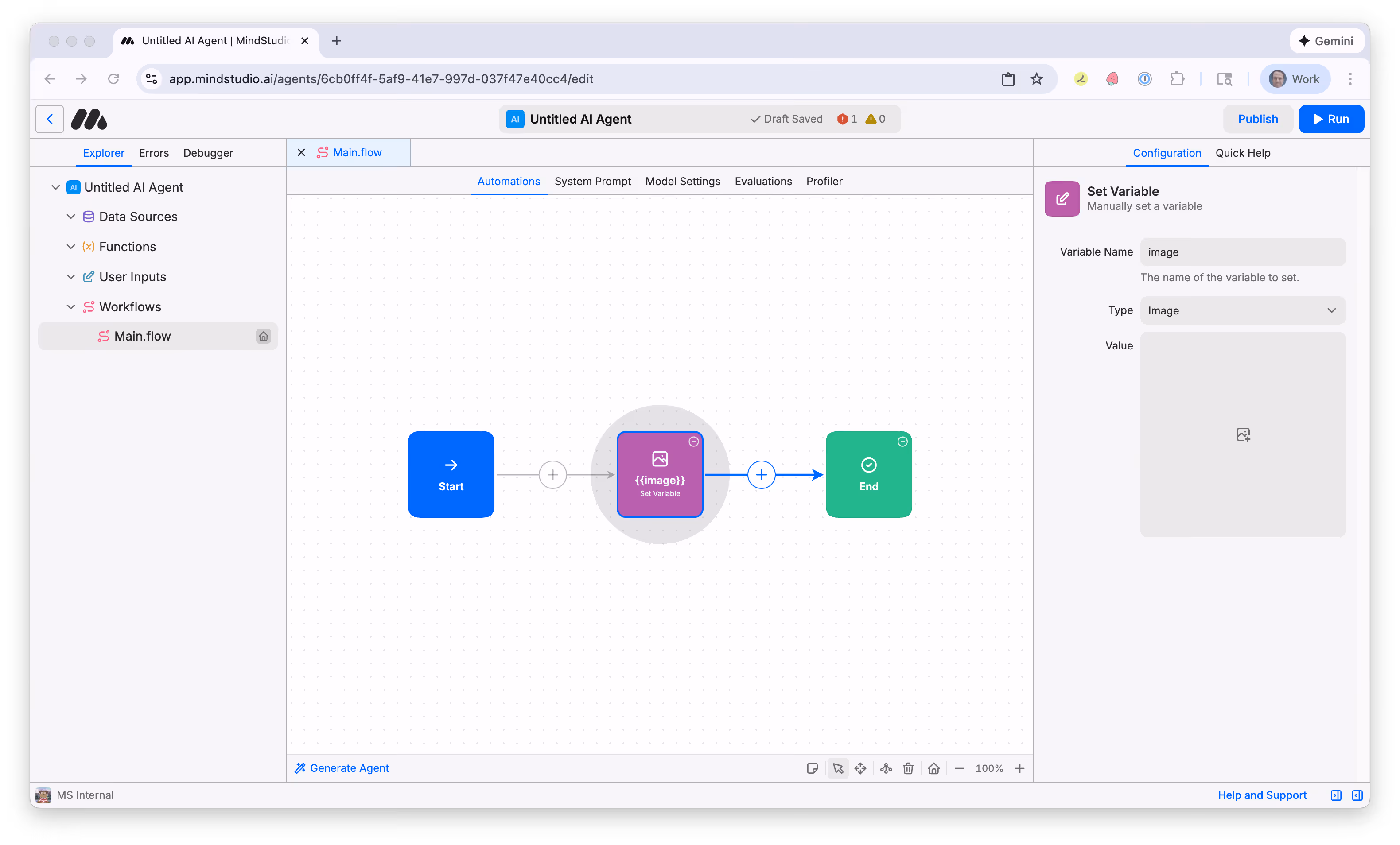Zoom in canvas with plus control
The width and height of the screenshot is (1400, 845).
click(x=1020, y=768)
